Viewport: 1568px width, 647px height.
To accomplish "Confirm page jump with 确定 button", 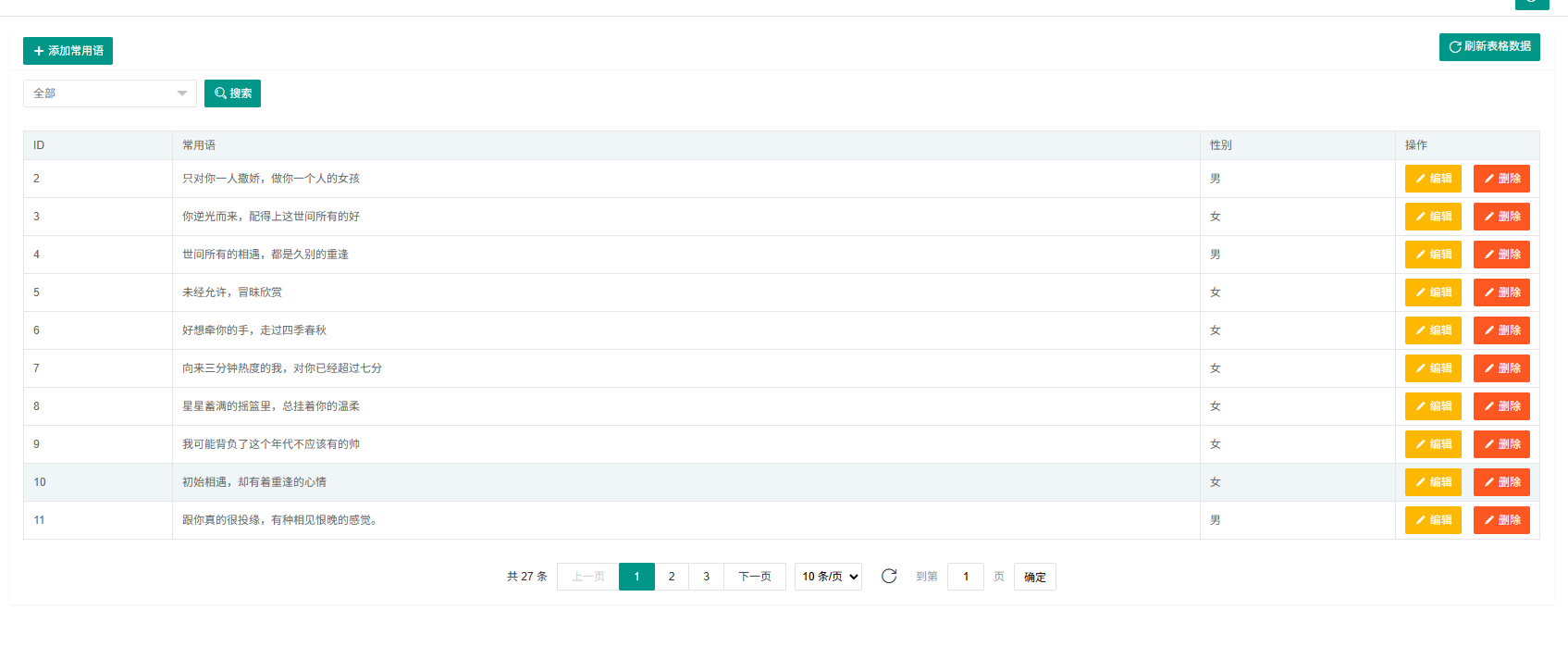I will click(1034, 577).
